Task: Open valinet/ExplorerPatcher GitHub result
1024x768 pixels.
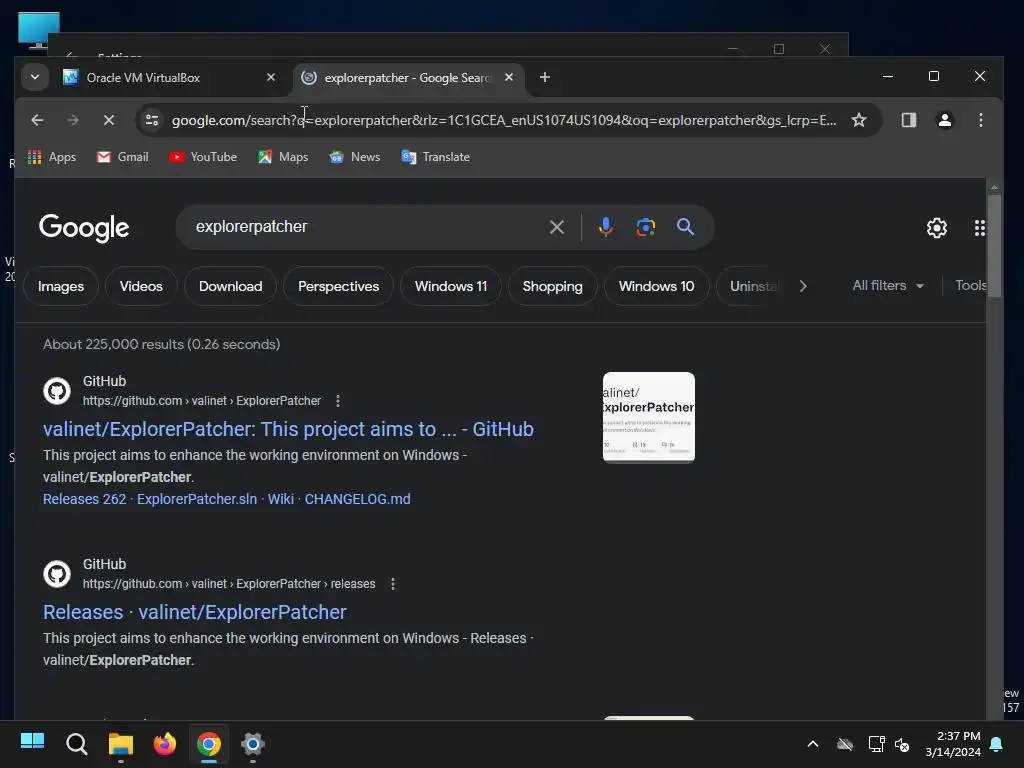Action: [288, 429]
